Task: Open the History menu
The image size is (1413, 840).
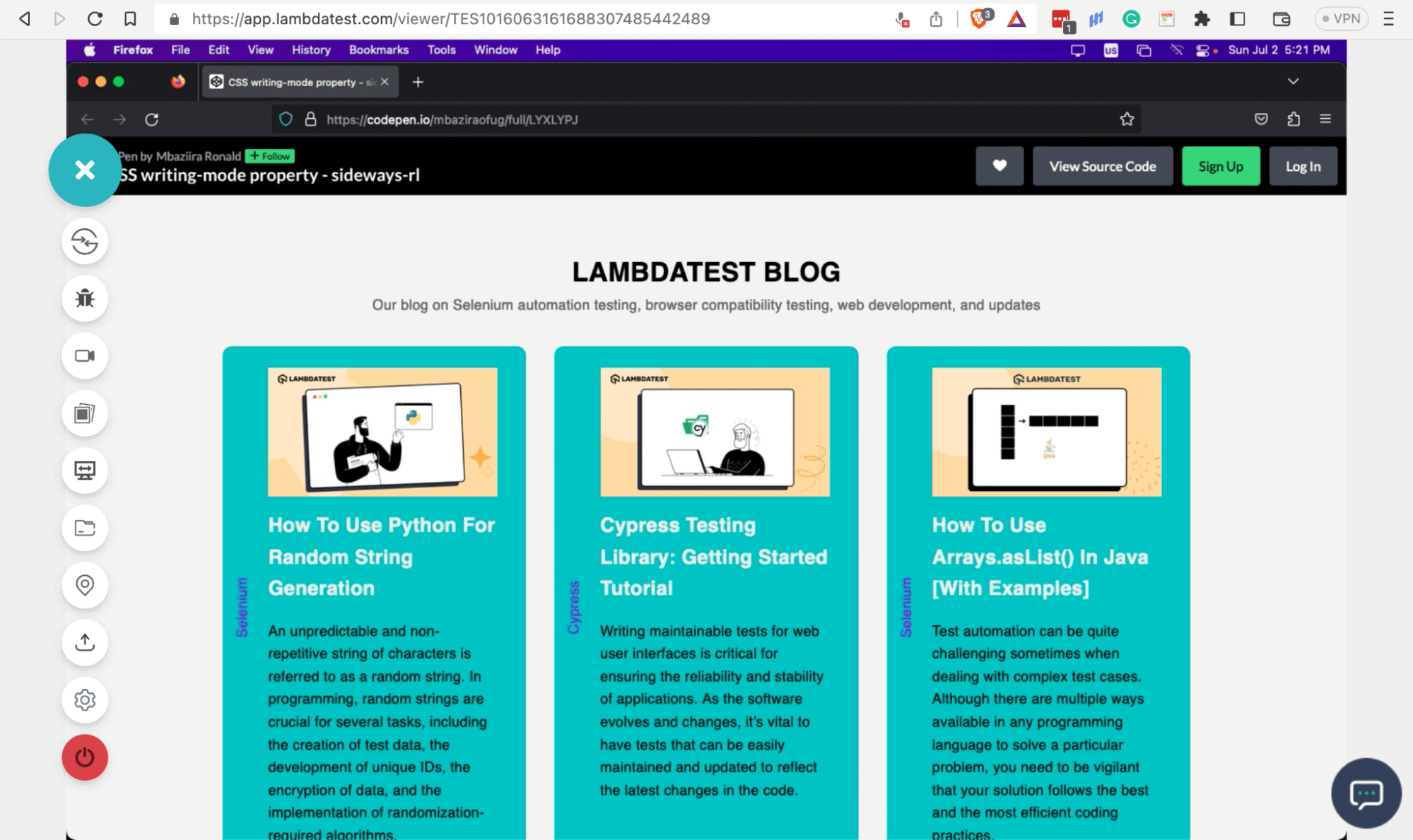Action: click(311, 50)
